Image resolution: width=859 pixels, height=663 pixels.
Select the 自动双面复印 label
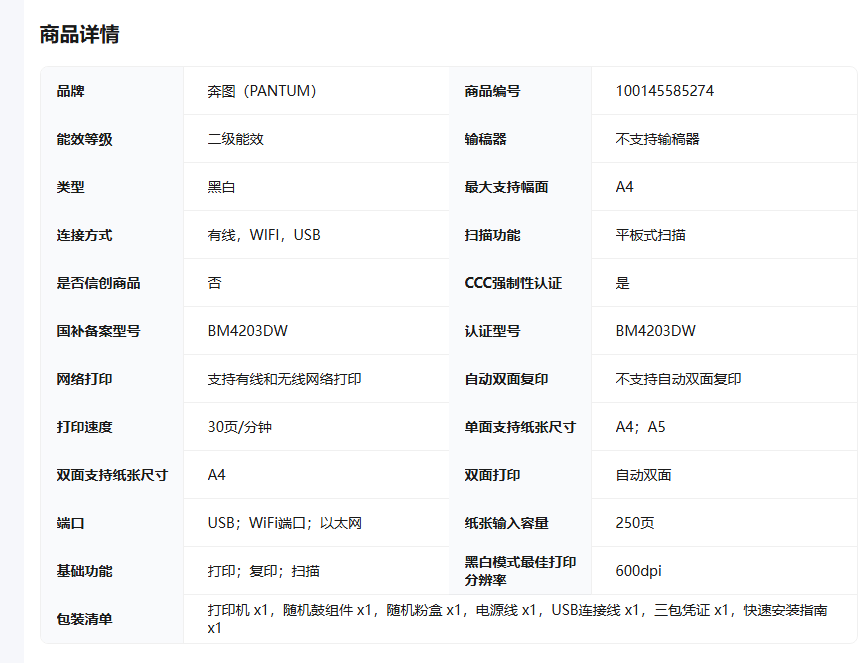point(506,379)
